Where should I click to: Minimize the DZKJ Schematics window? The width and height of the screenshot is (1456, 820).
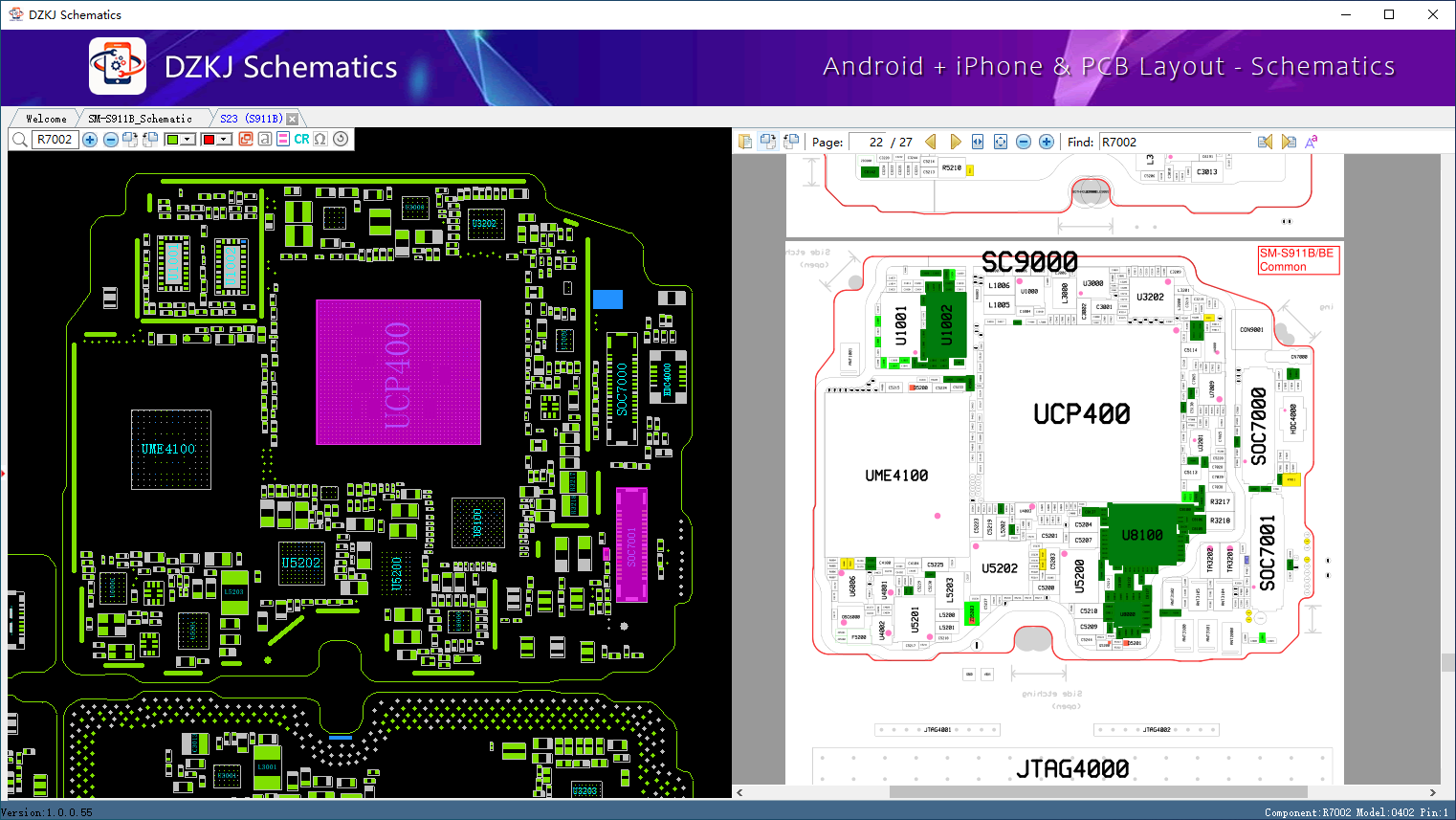pyautogui.click(x=1346, y=14)
